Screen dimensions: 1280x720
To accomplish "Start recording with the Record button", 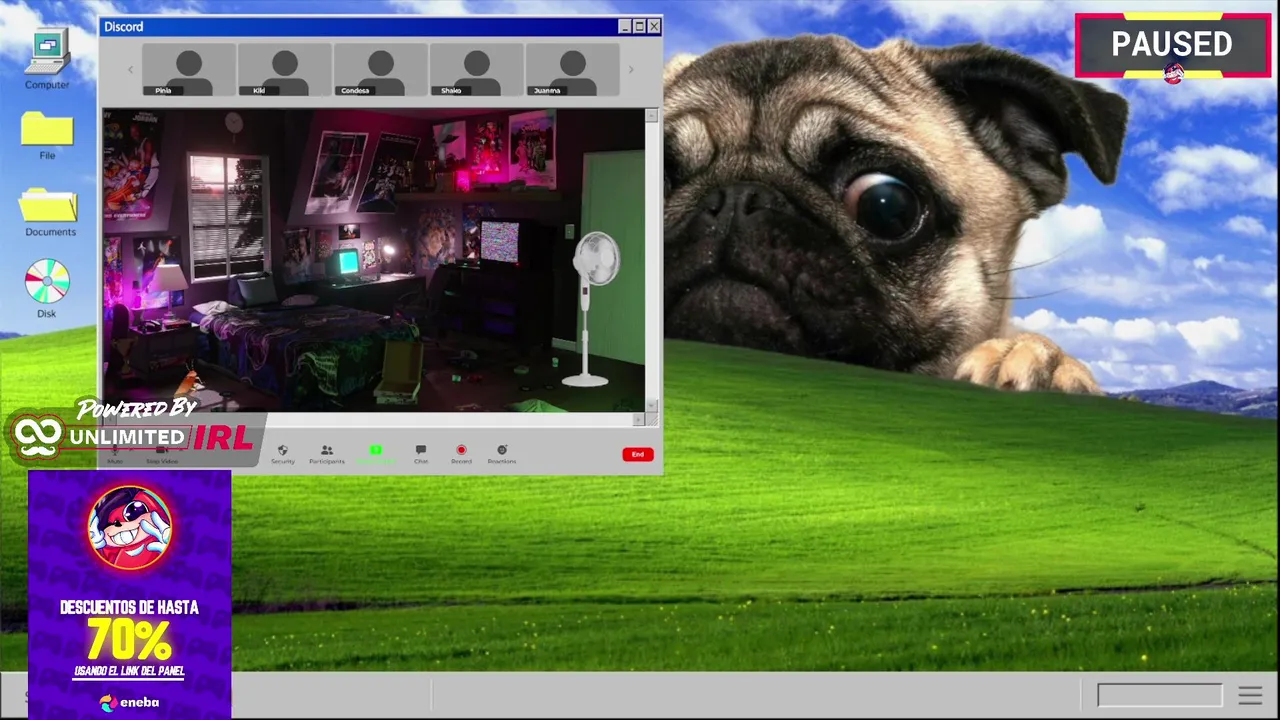I will (461, 454).
